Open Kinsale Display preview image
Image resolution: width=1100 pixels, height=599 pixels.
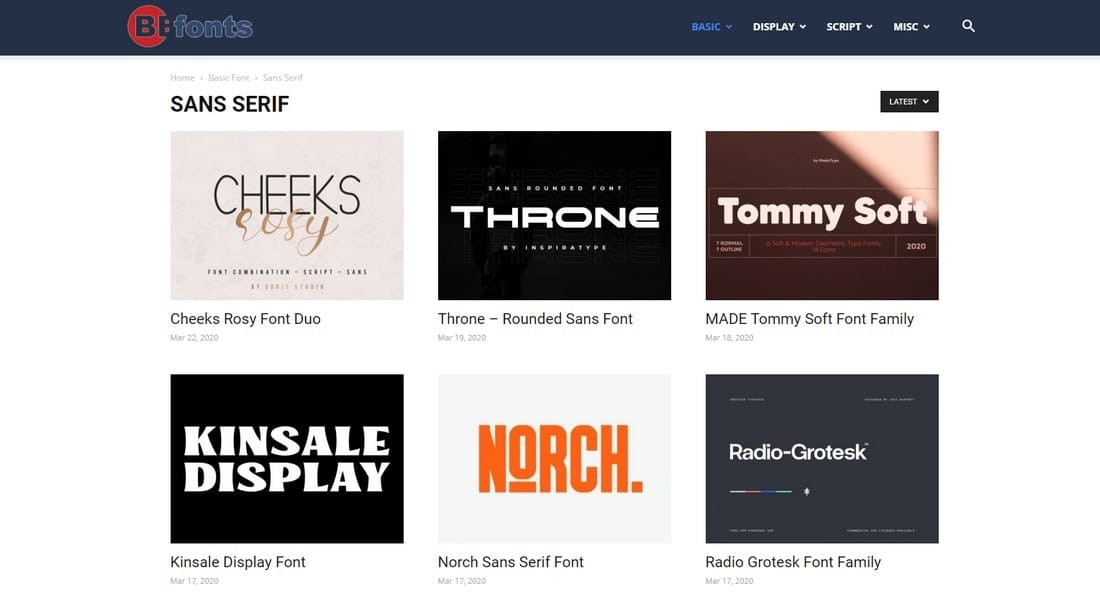287,459
